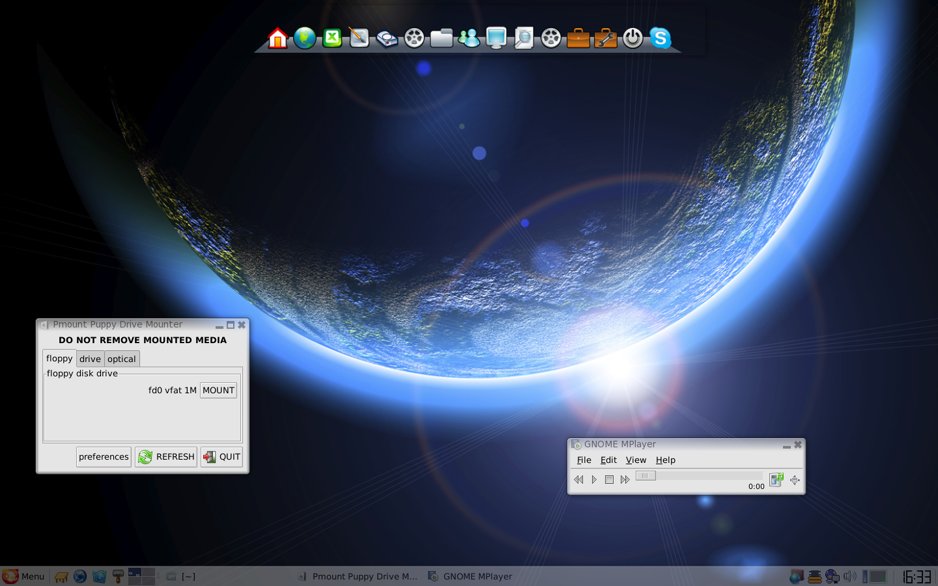Click the paint roller taskbar icon
Screen dimensions: 938x586
coord(118,576)
